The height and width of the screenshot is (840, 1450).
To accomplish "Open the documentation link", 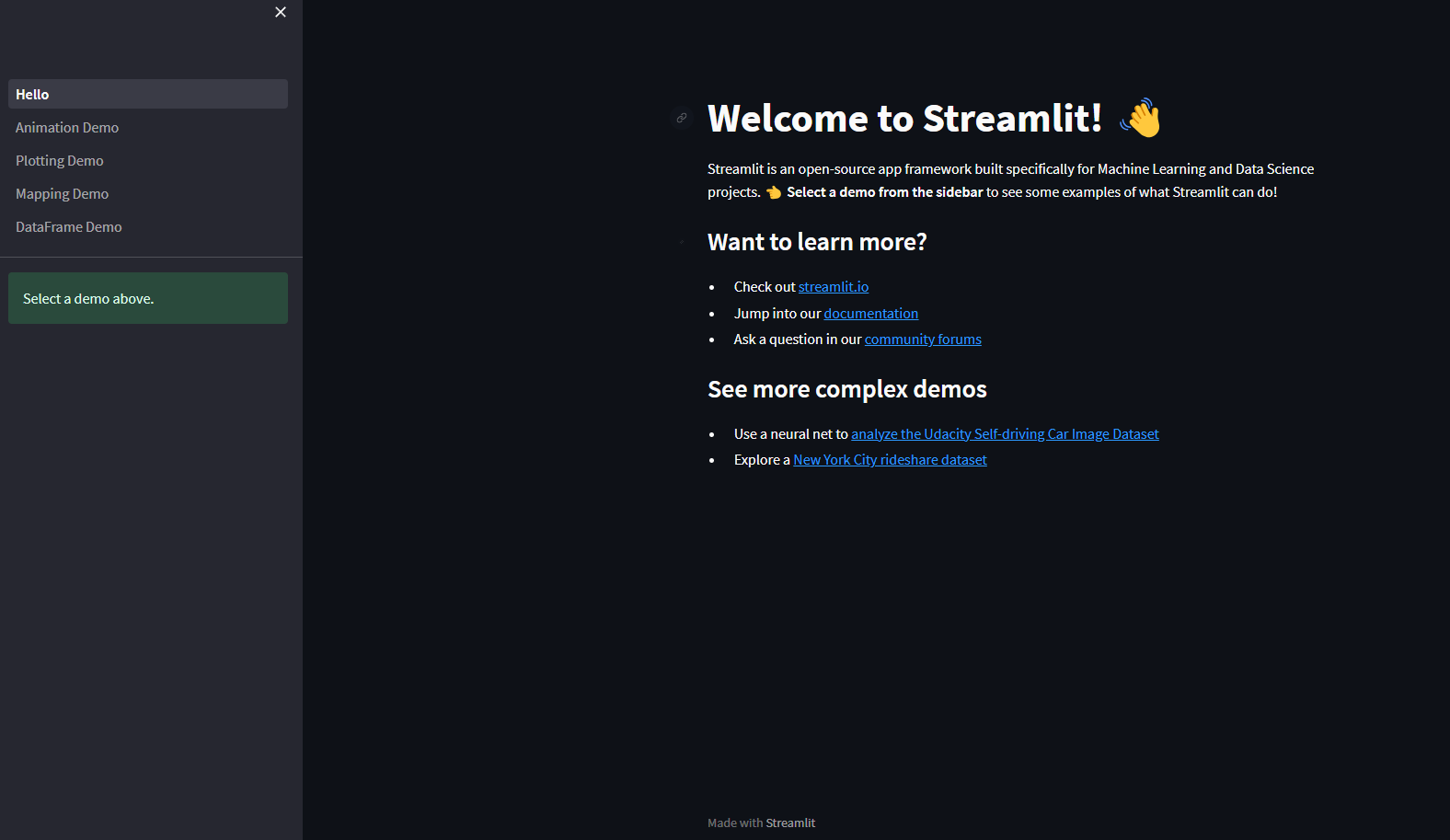I will [871, 314].
